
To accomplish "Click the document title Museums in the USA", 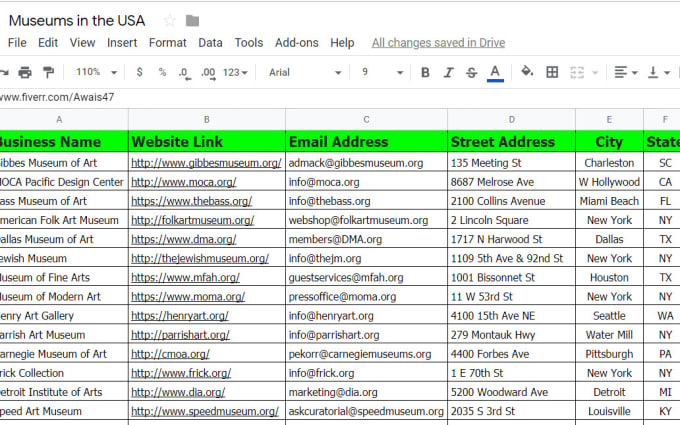I will coord(77,20).
